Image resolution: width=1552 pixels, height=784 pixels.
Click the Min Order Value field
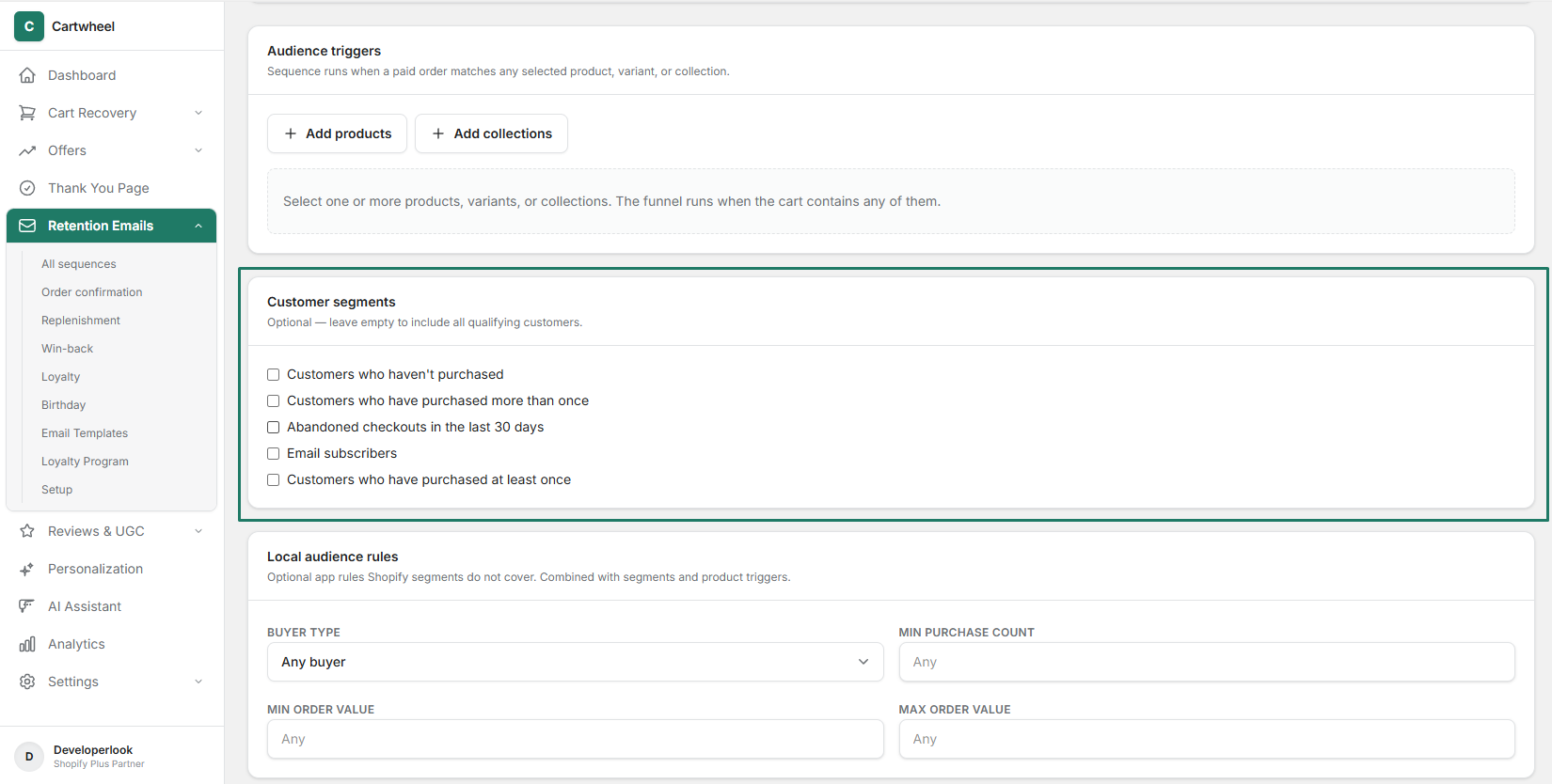coord(575,739)
